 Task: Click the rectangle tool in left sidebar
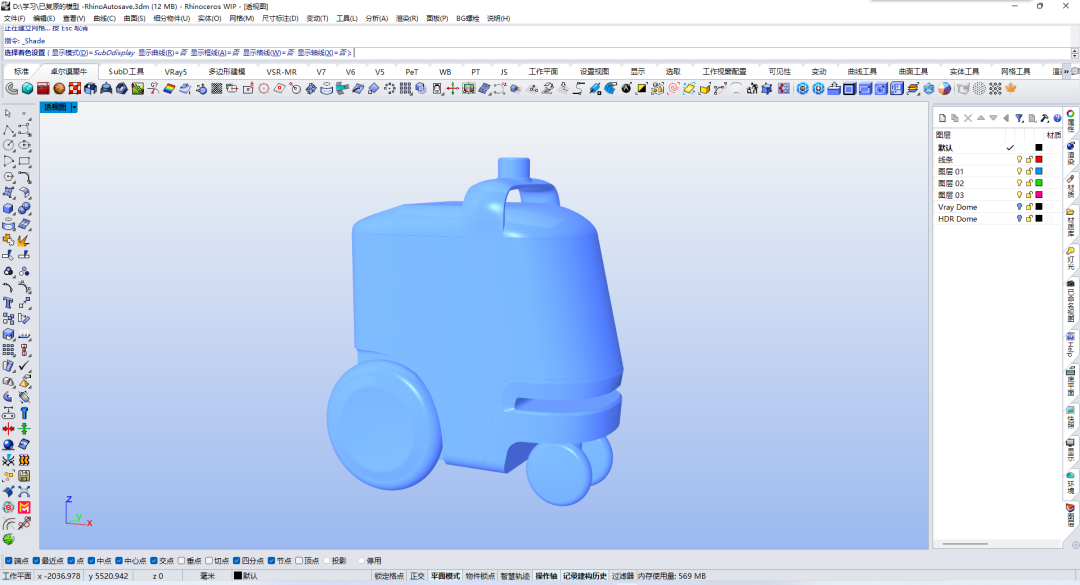(x=24, y=161)
